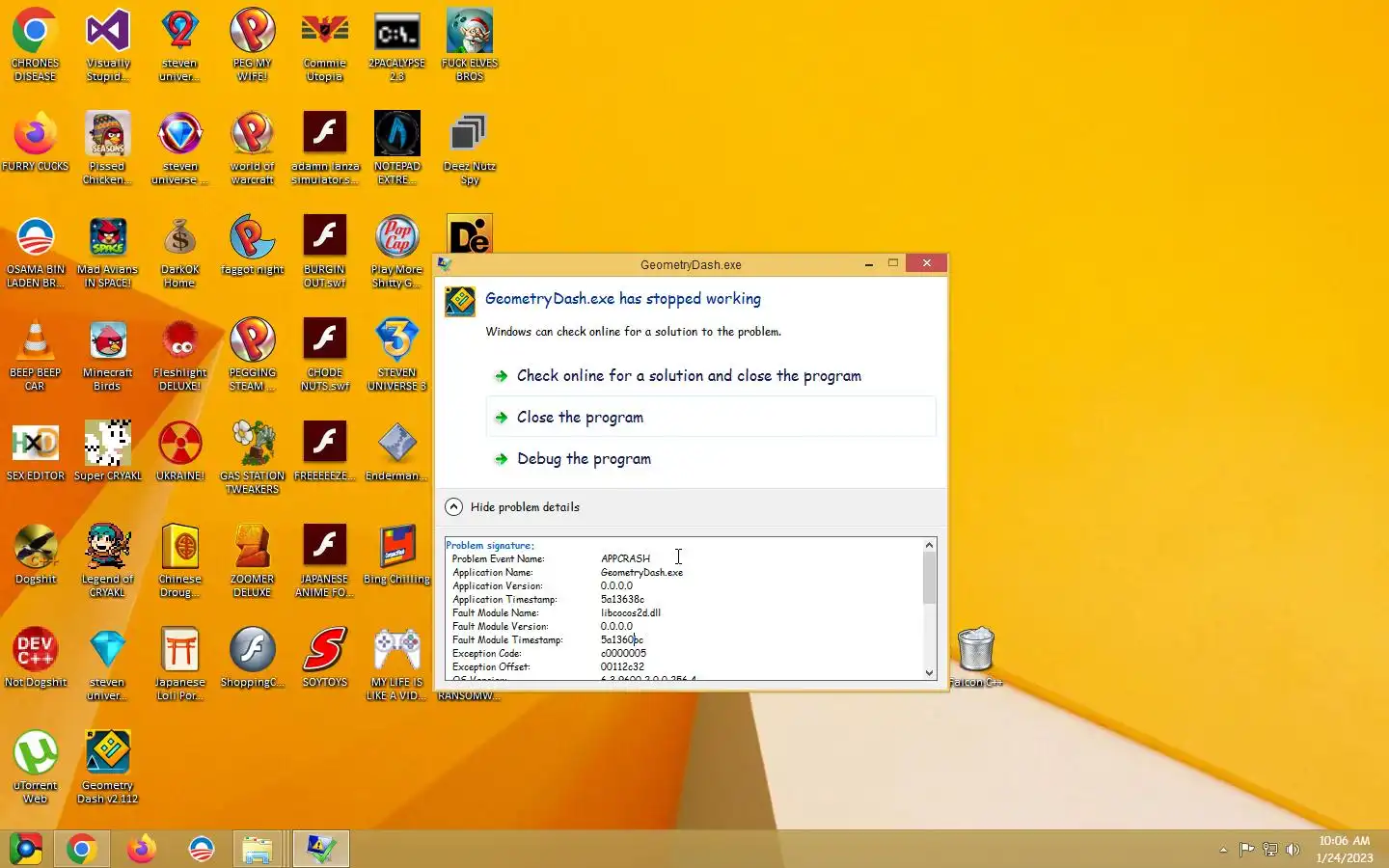Click the details scrollbar up arrow
This screenshot has height=868, width=1389.
point(930,545)
